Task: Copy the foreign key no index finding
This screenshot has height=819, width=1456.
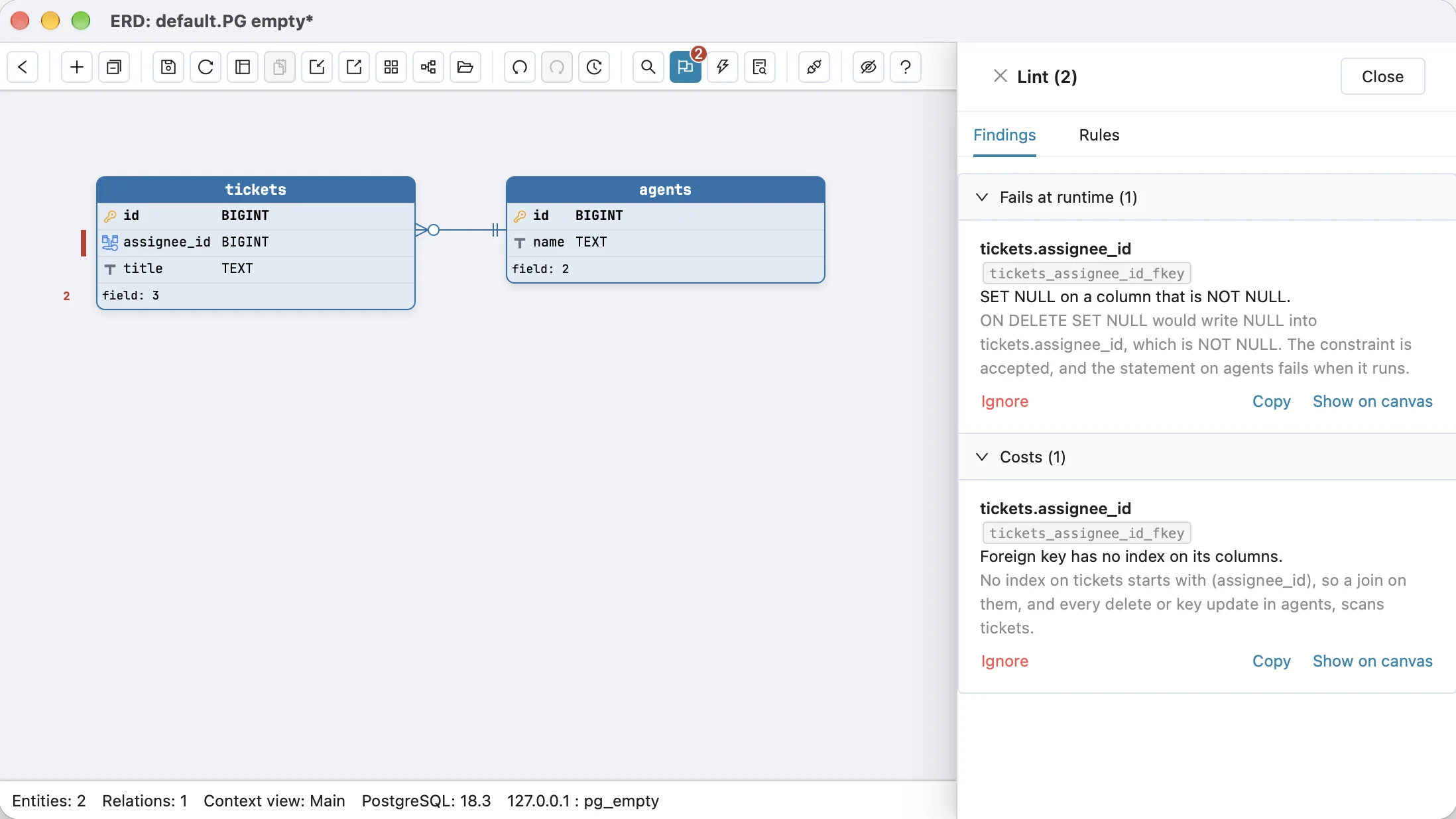Action: [x=1271, y=661]
